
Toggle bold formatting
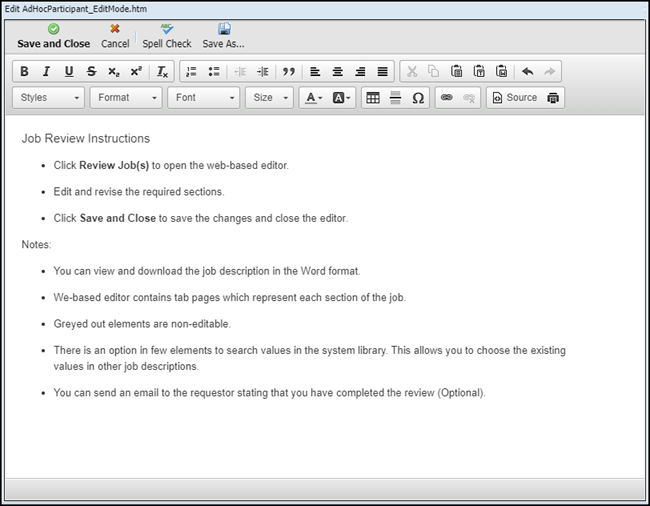click(x=24, y=72)
